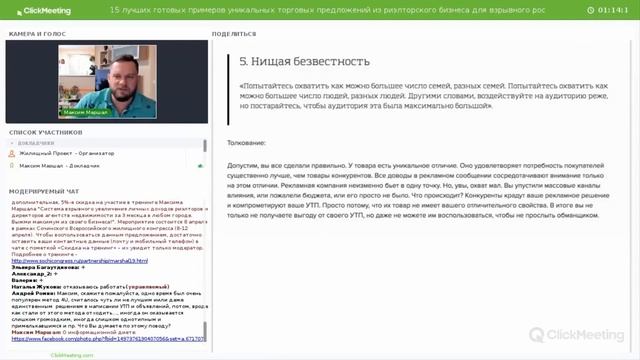Select the Максим Маршал - Докладчик participant row
Viewport: 640px width, 360px height.
click(x=105, y=166)
